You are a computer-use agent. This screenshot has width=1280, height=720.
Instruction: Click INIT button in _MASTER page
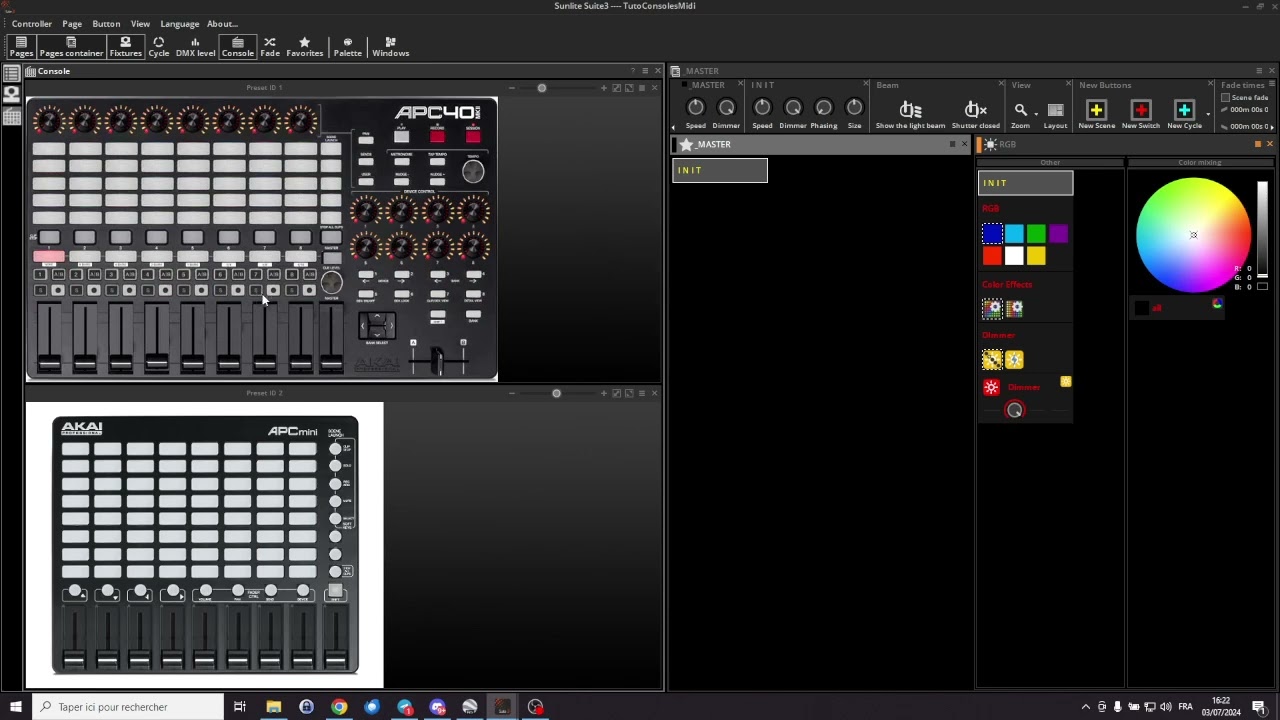coord(720,171)
